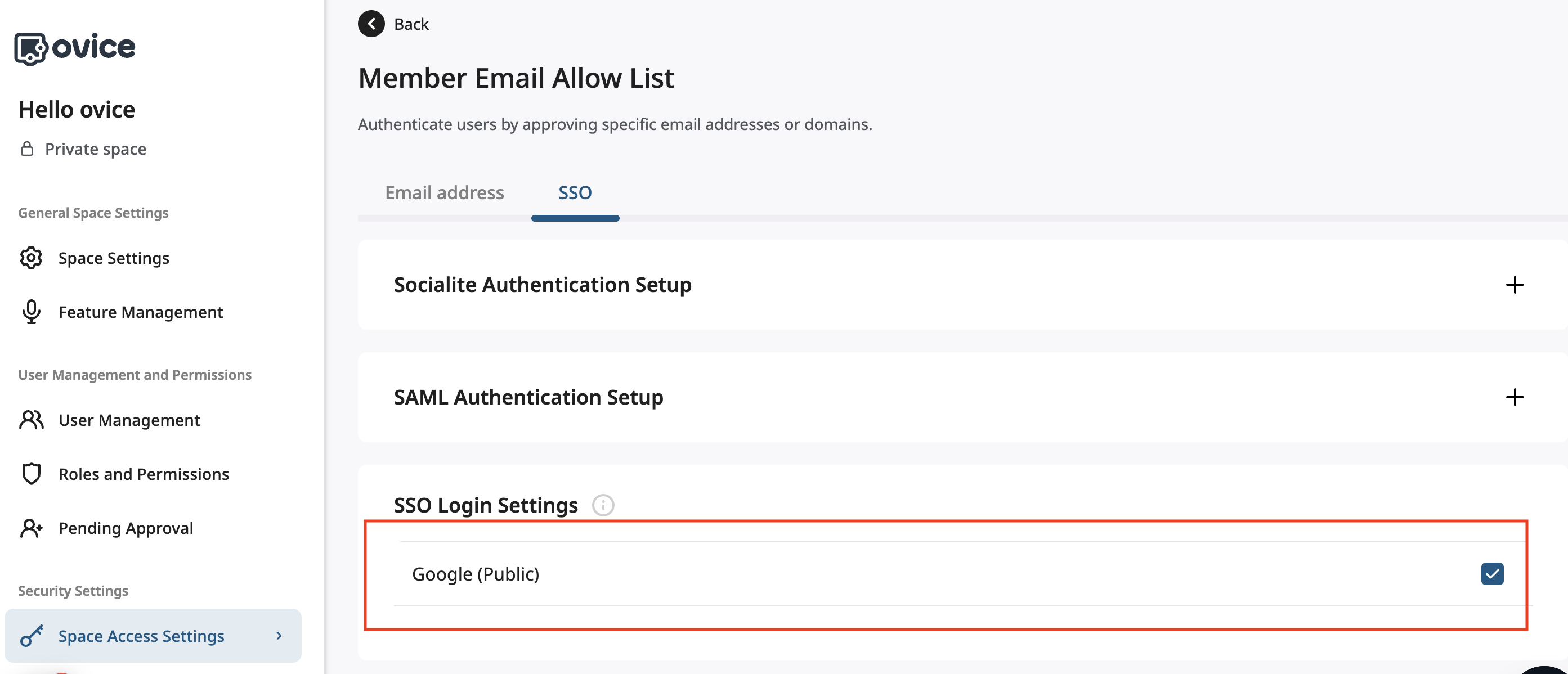The image size is (1568, 674).
Task: Click the Private space lock icon
Action: pos(27,149)
